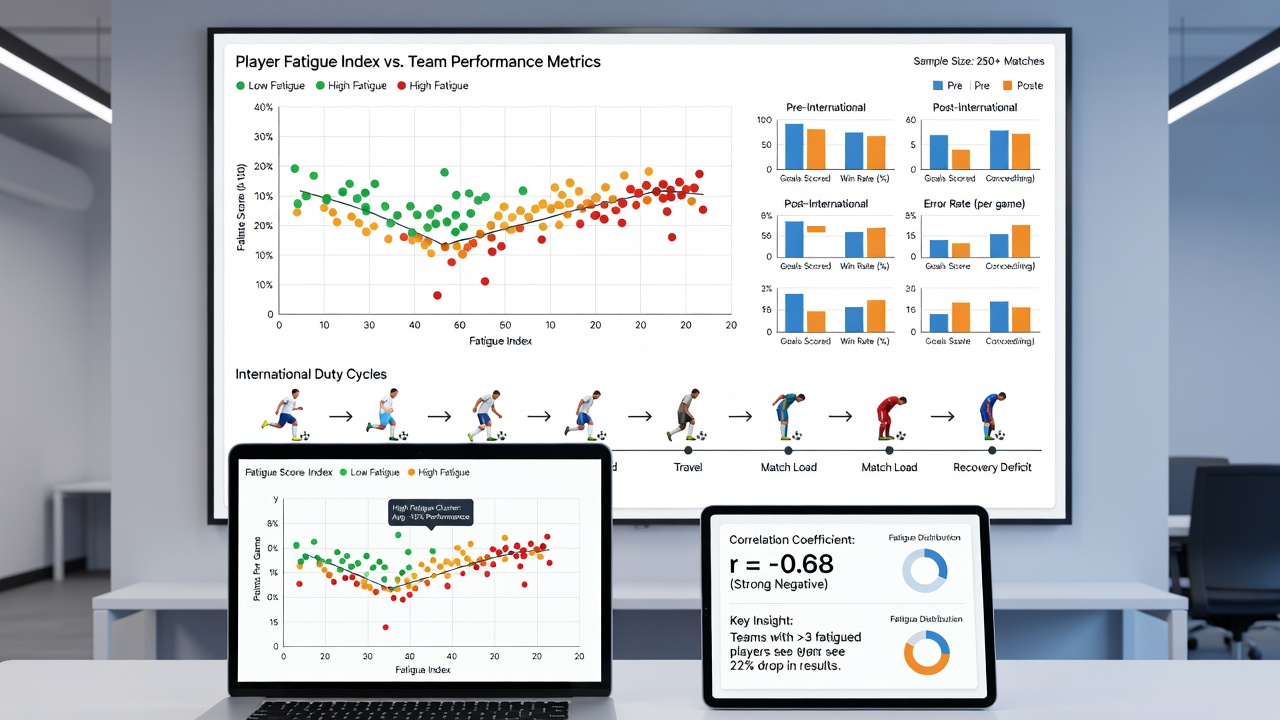Click the "Correlation Coefficient:" label on tablet
This screenshot has height=720, width=1280.
pyautogui.click(x=792, y=540)
